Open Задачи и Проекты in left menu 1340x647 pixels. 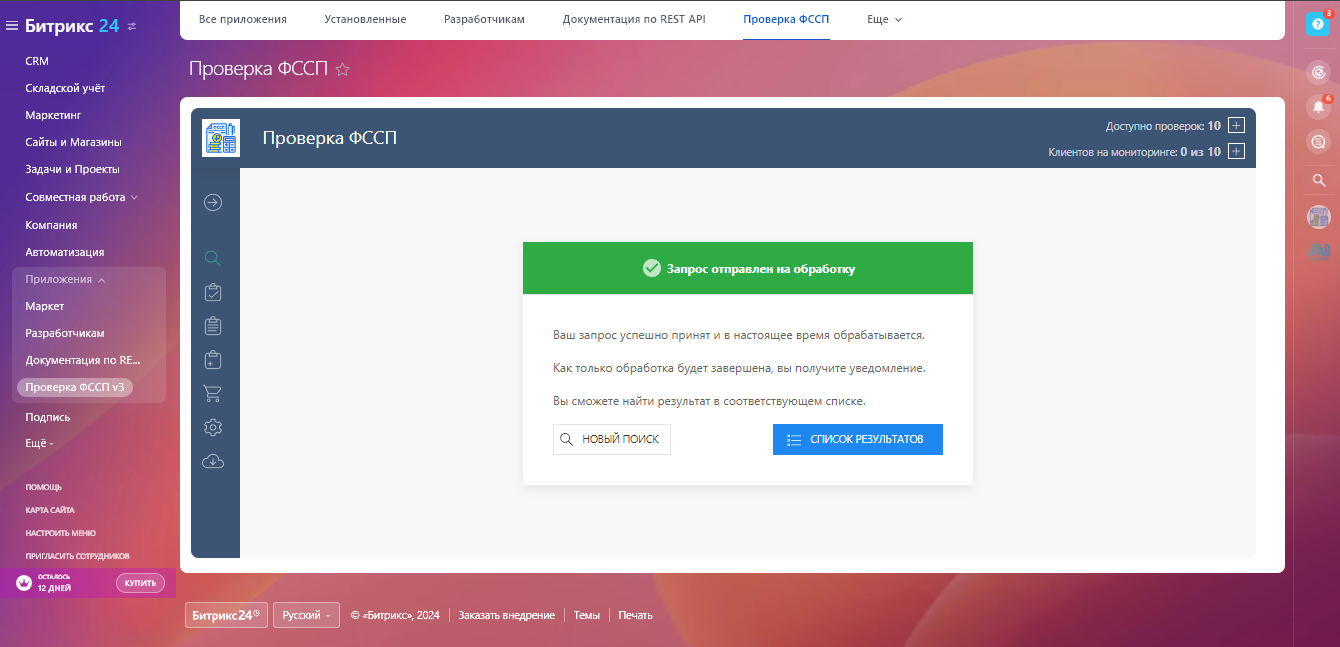point(72,169)
